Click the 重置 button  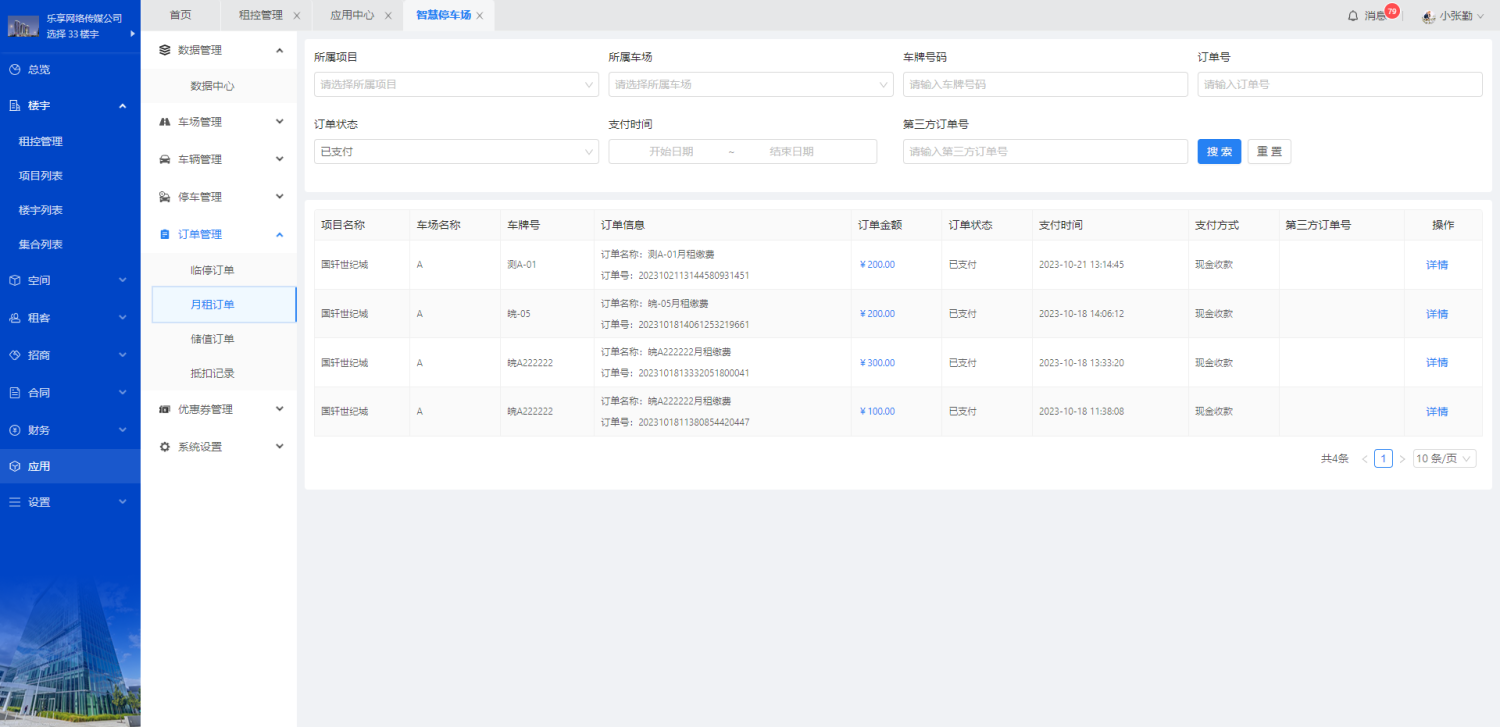(1269, 152)
